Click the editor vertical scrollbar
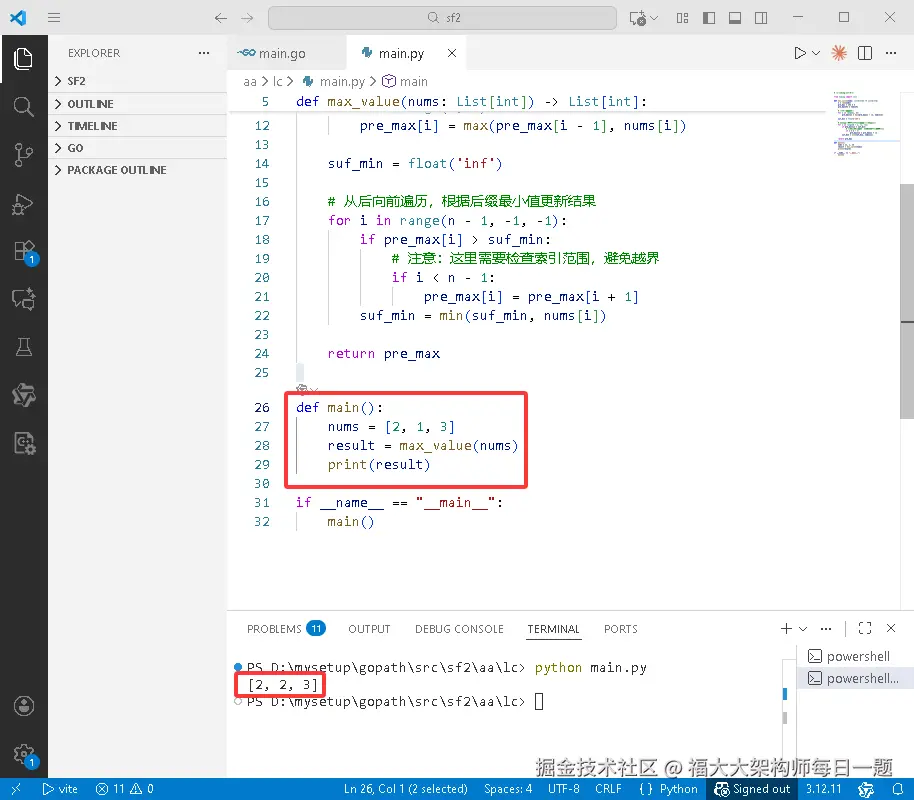The height and width of the screenshot is (800, 914). pos(906,301)
